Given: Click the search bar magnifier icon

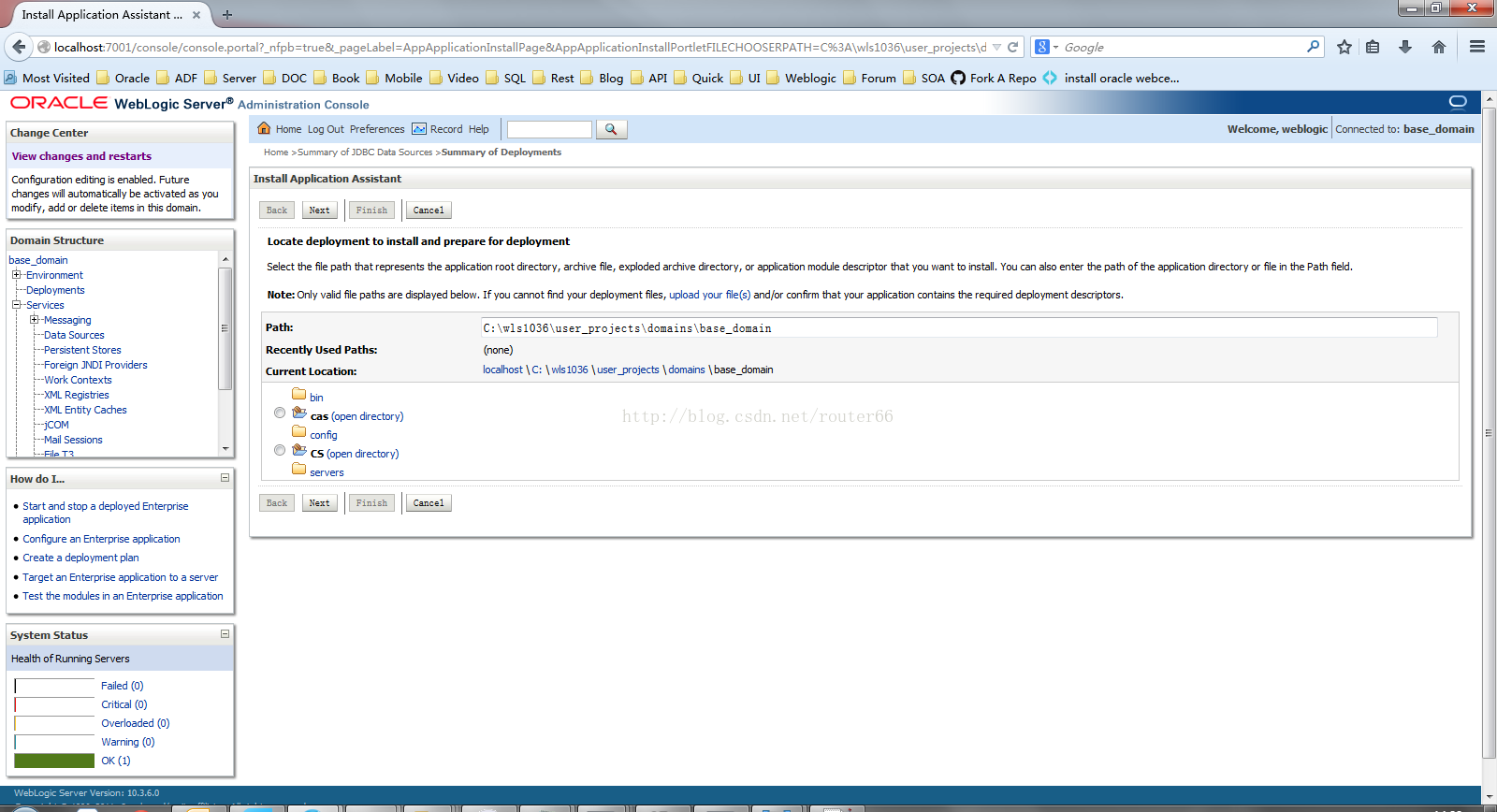Looking at the screenshot, I should click(1313, 47).
